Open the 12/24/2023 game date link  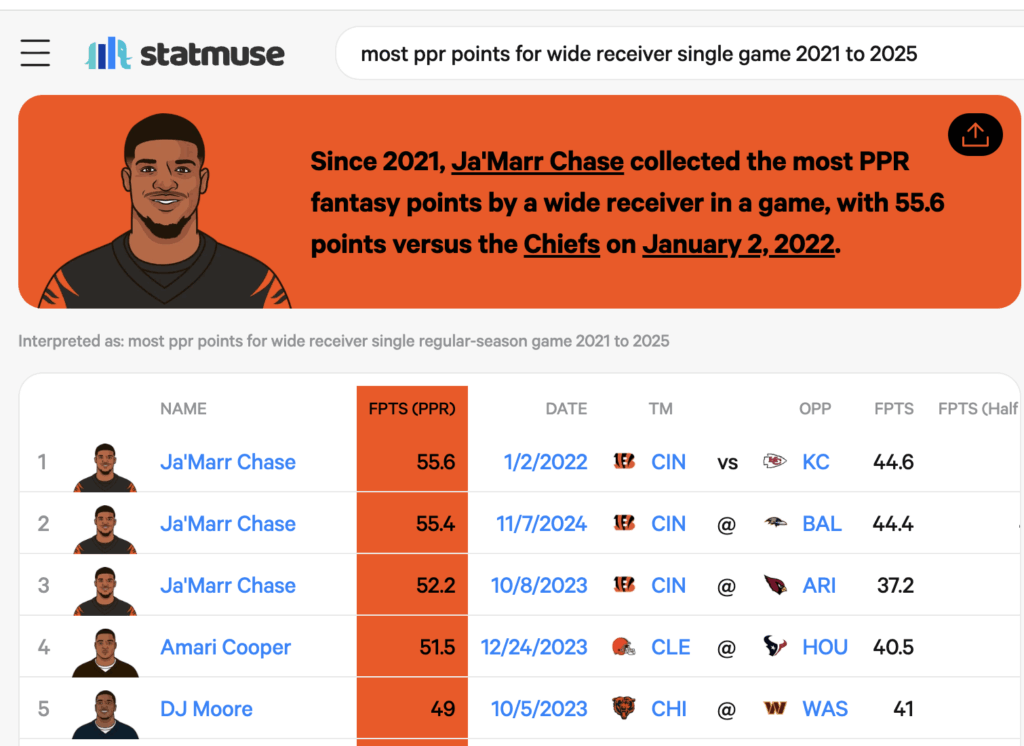click(x=534, y=647)
